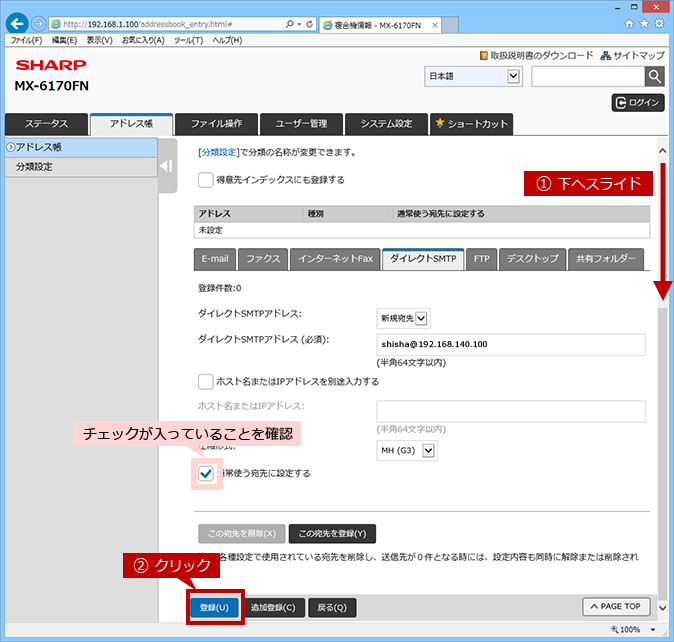Open the zoom level dropdown arrow

click(653, 630)
